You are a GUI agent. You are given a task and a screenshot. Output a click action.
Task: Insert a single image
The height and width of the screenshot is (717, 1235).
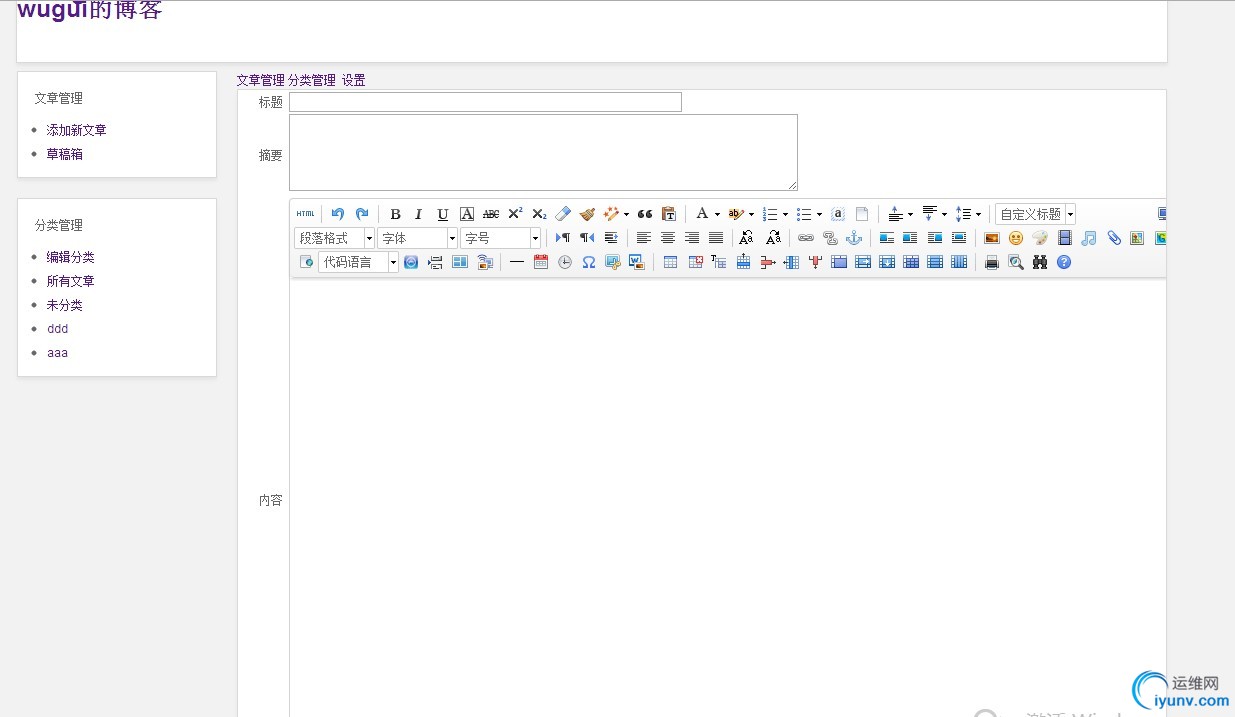click(x=992, y=238)
